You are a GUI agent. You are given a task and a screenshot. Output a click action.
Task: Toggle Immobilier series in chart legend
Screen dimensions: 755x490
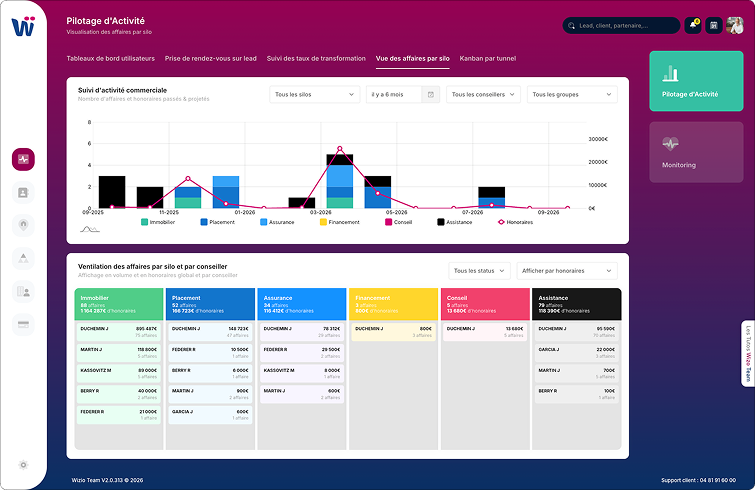(x=160, y=222)
